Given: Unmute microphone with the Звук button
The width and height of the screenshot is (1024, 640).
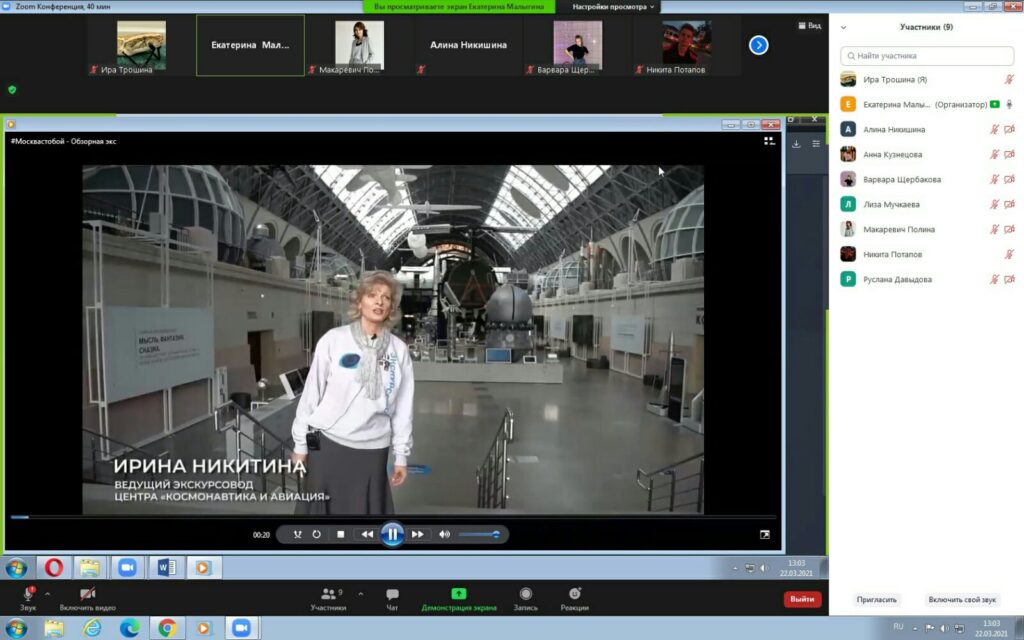Looking at the screenshot, I should pyautogui.click(x=28, y=597).
